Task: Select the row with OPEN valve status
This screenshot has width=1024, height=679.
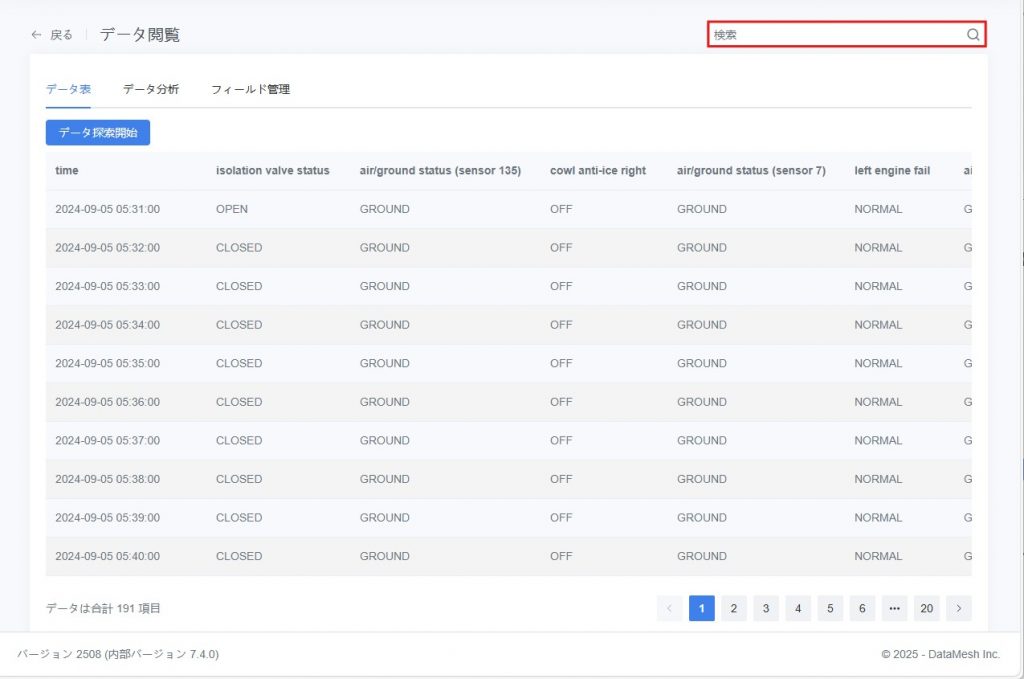Action: click(232, 209)
